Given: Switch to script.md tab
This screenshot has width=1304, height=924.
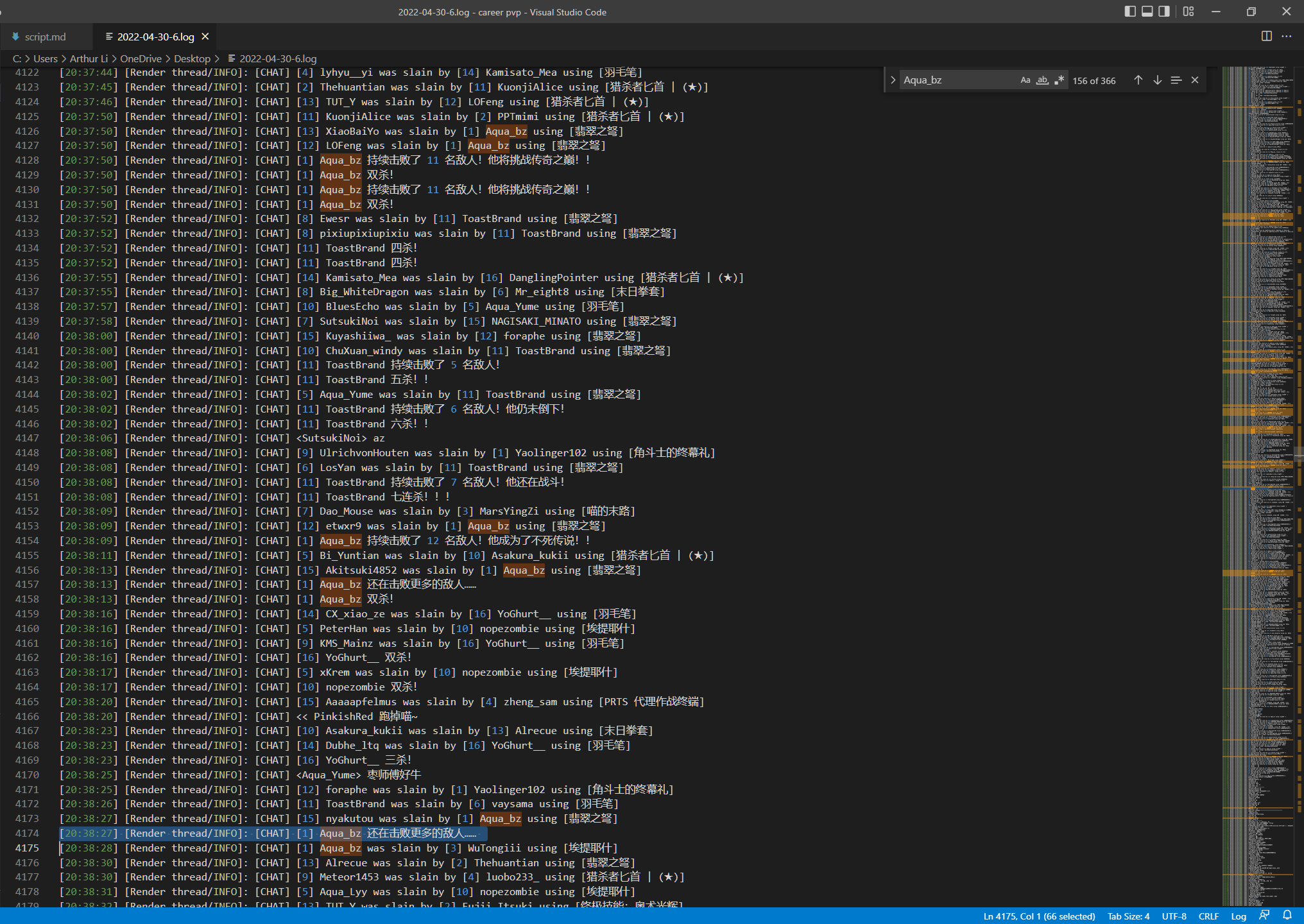Looking at the screenshot, I should 45,37.
